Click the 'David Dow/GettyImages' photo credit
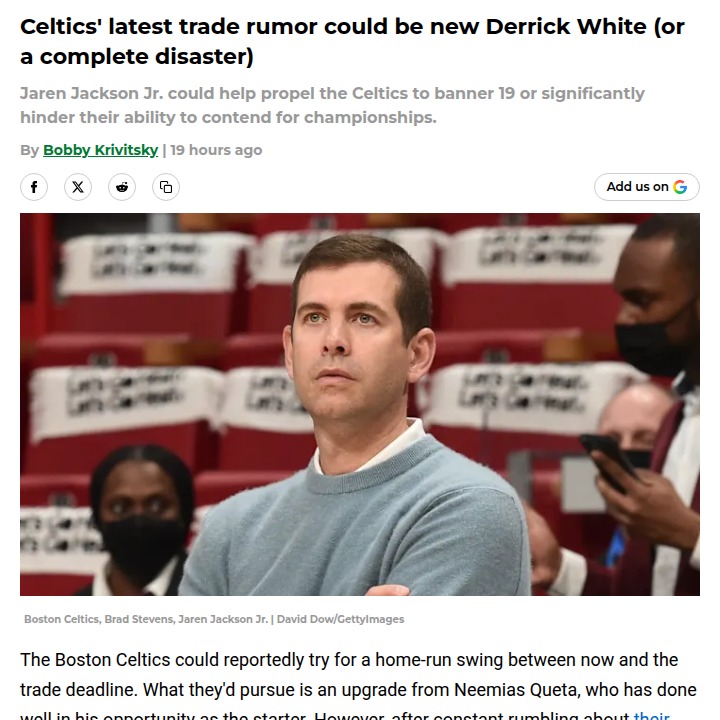Image resolution: width=720 pixels, height=720 pixels. pyautogui.click(x=340, y=619)
